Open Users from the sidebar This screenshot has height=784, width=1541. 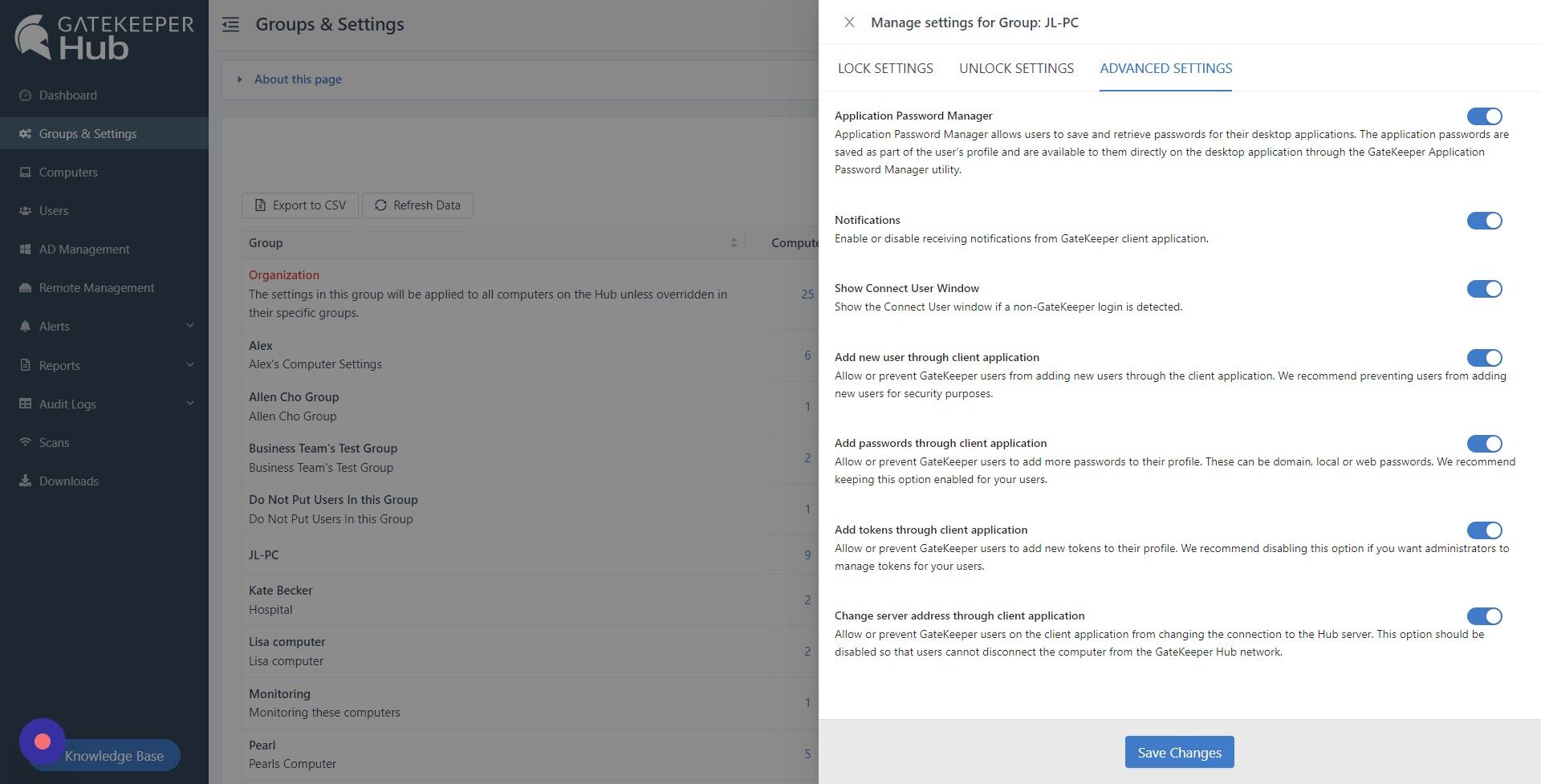click(x=104, y=210)
